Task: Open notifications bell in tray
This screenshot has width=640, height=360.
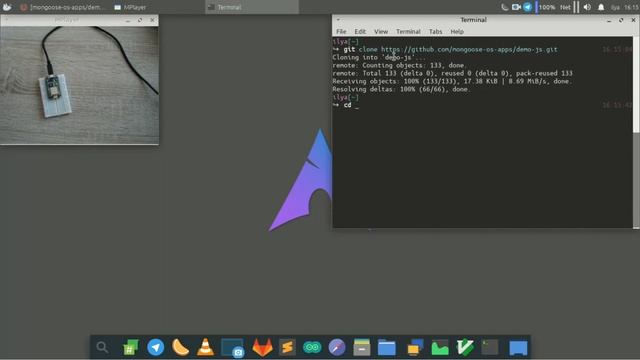Action: tap(601, 7)
